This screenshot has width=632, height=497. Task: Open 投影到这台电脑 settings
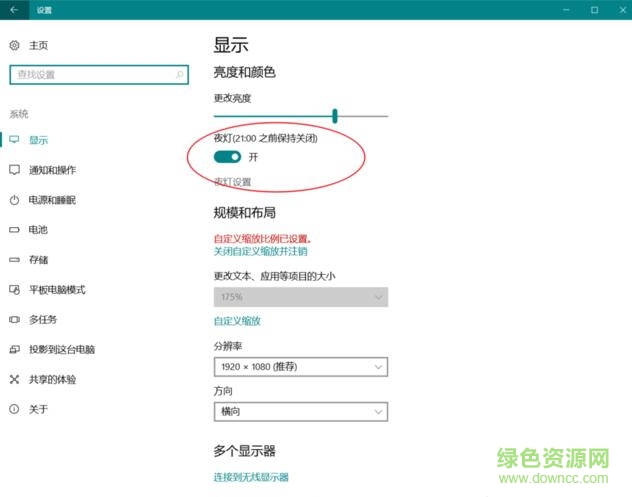pyautogui.click(x=62, y=349)
